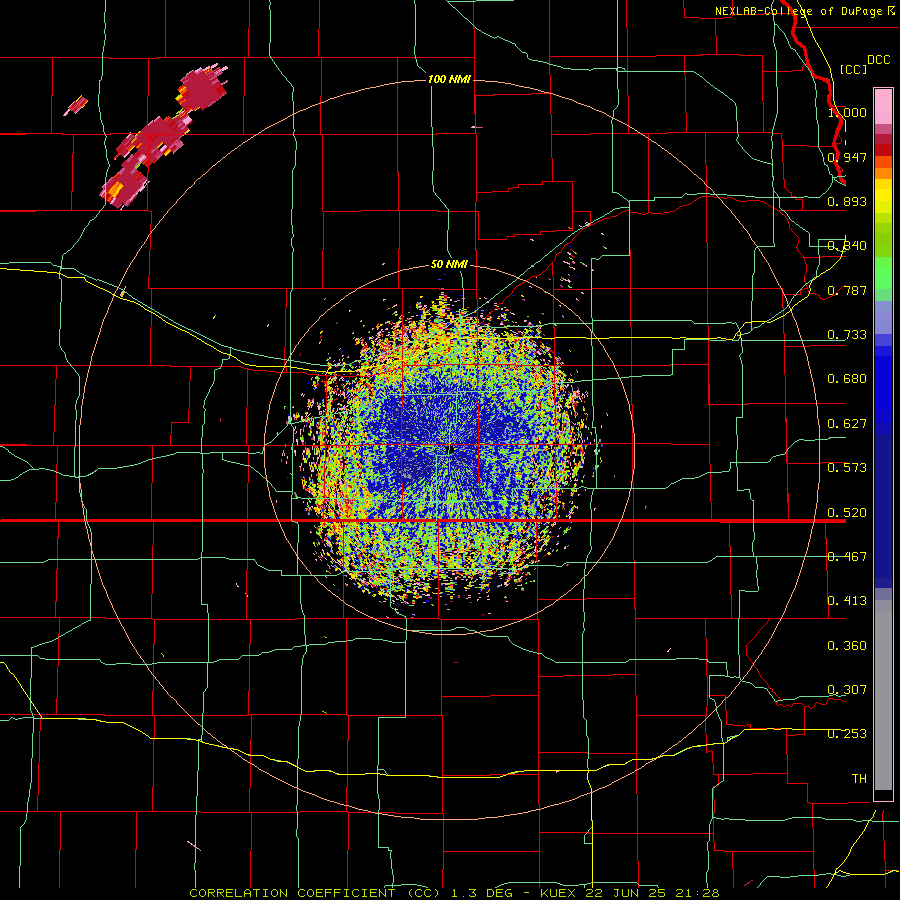Screen dimensions: 900x900
Task: Pick the bright green color bar segment near 0.787
Action: point(883,273)
